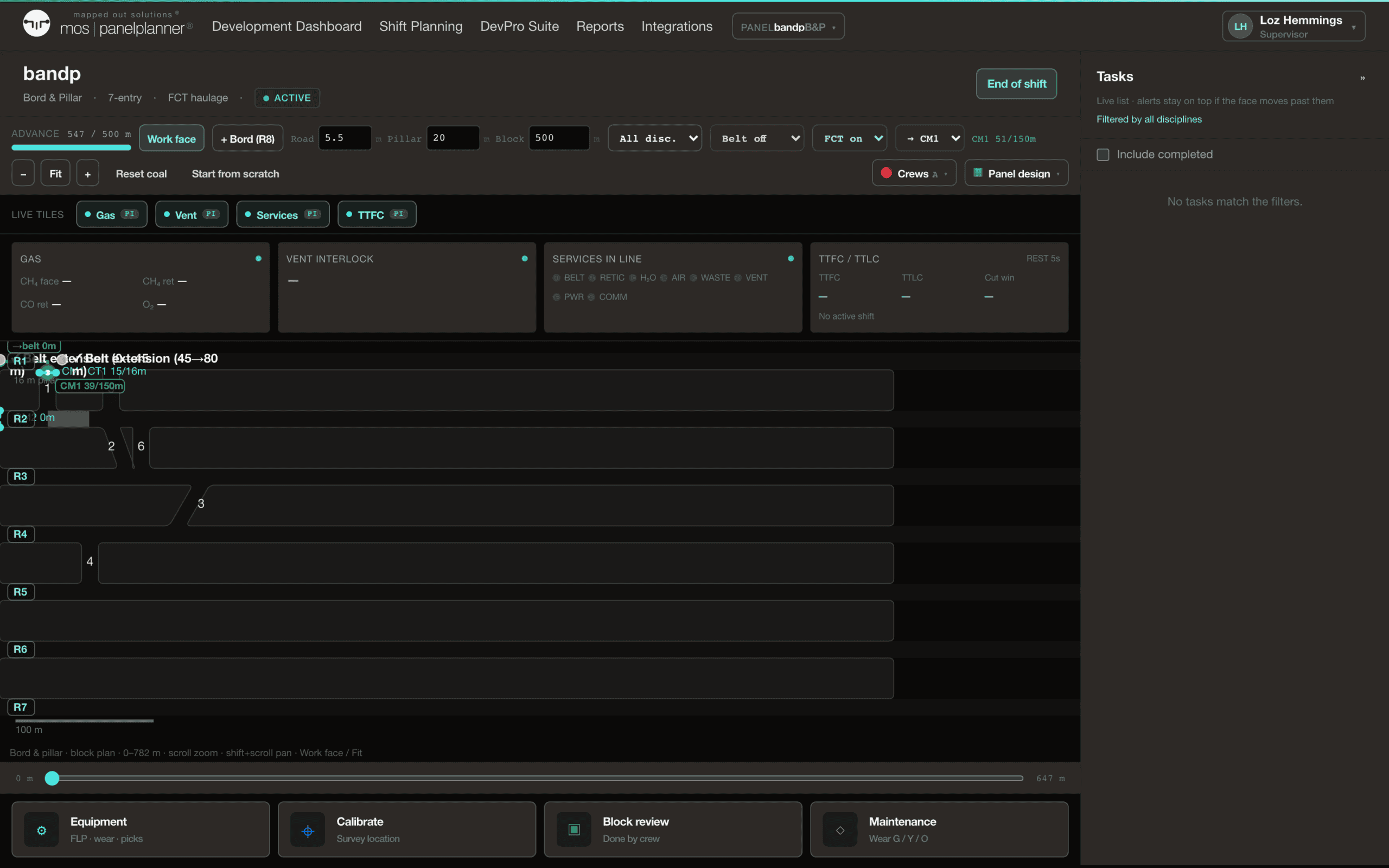Click the red Crews indicator dot
Screen dimensions: 1389x868
(x=886, y=173)
